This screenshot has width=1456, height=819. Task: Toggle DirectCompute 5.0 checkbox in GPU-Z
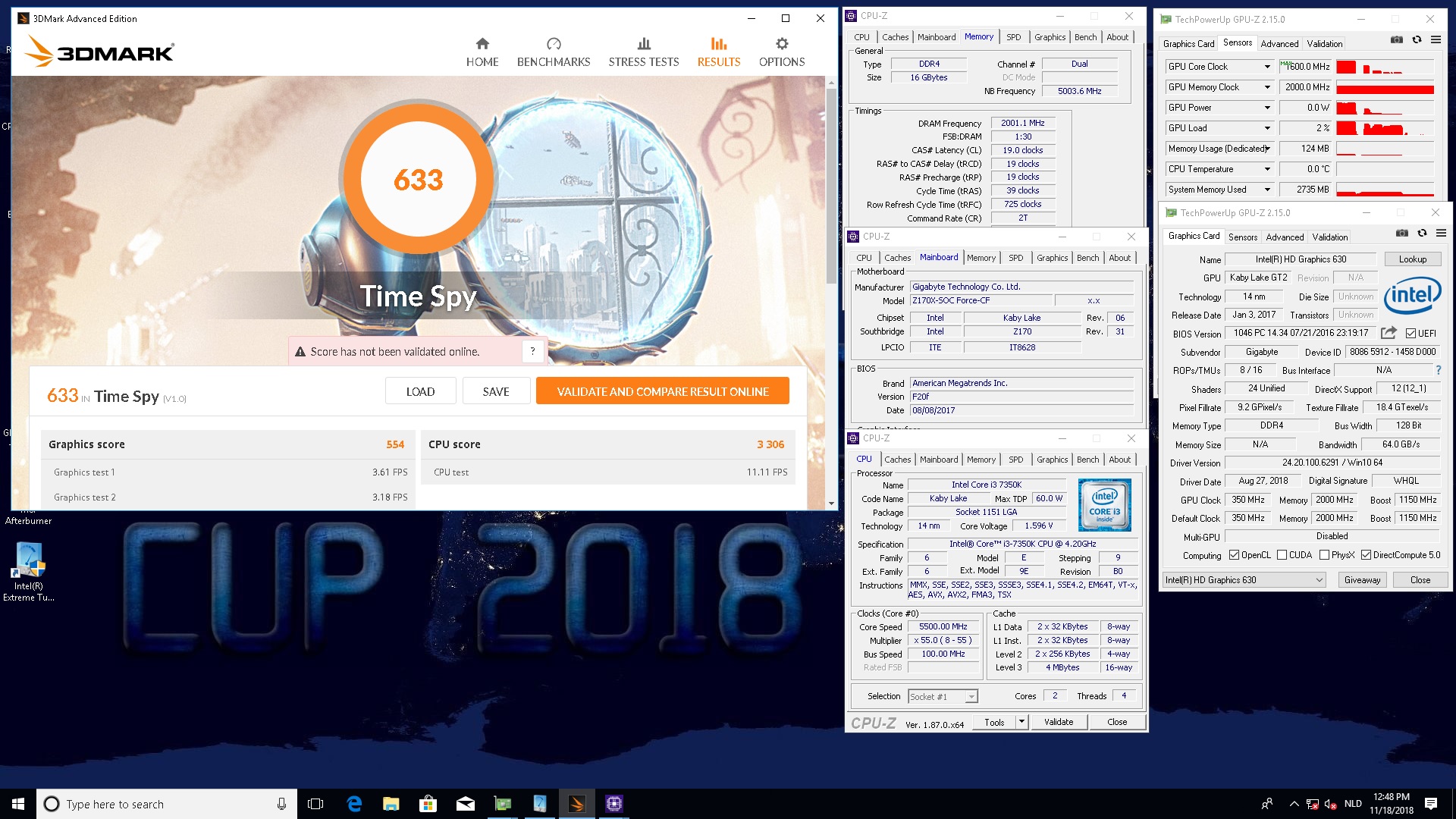pos(1366,555)
